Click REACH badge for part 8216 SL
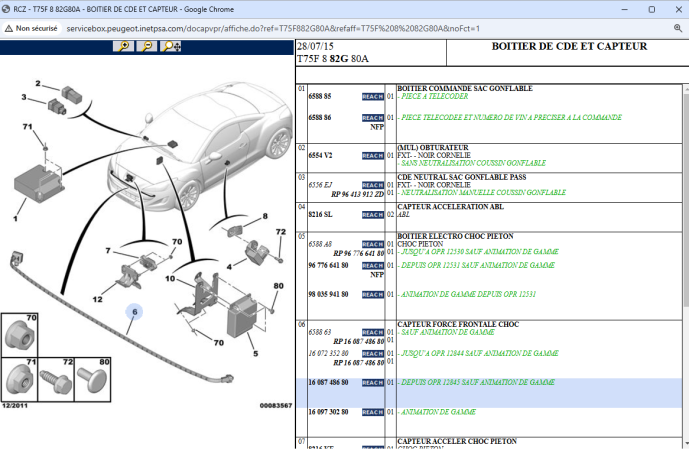Viewport: 689px width, 451px height. coord(373,215)
